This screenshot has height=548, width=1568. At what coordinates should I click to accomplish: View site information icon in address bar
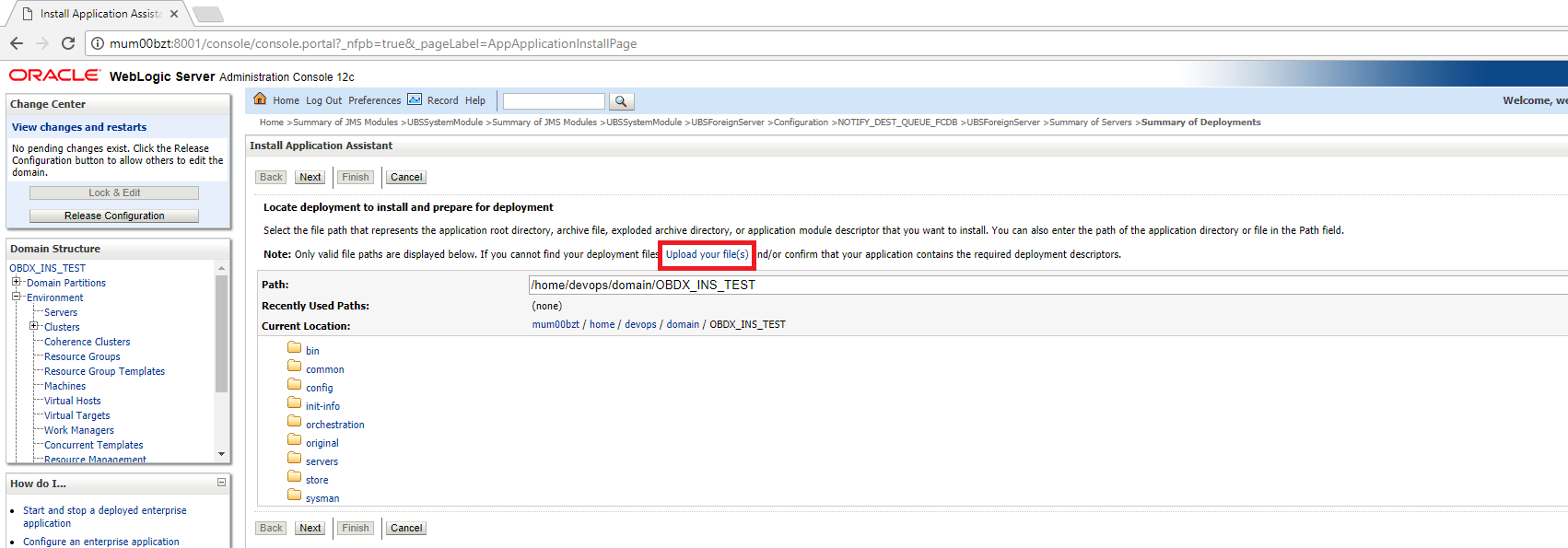(98, 43)
